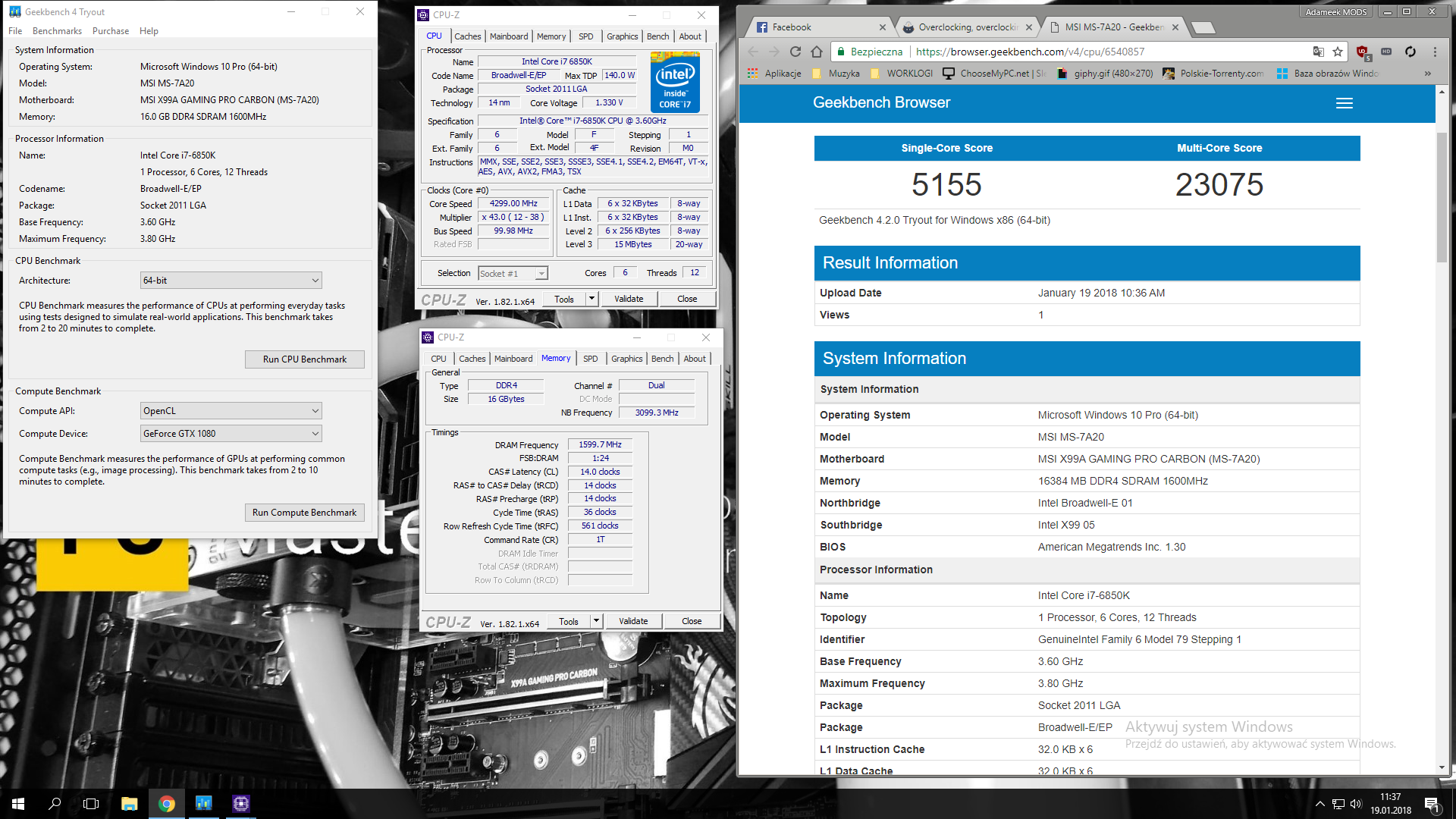Click Validate in upper CPU-Z window
Viewport: 1456px width, 819px height.
click(x=629, y=299)
